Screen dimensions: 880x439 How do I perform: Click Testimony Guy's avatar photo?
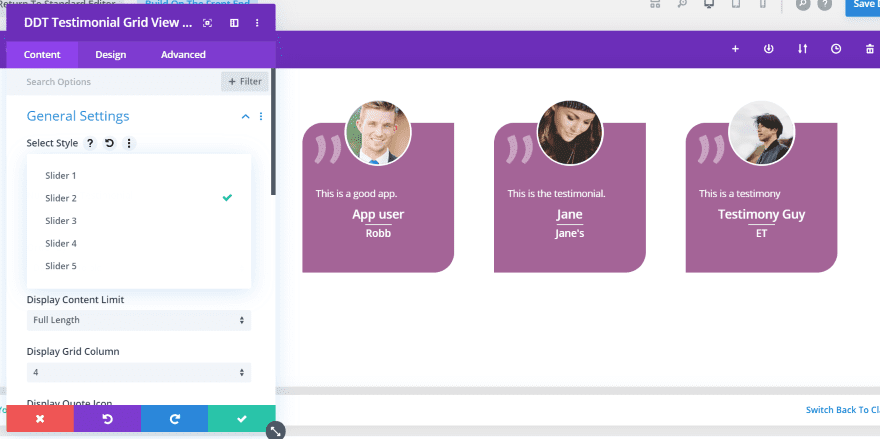click(x=761, y=134)
